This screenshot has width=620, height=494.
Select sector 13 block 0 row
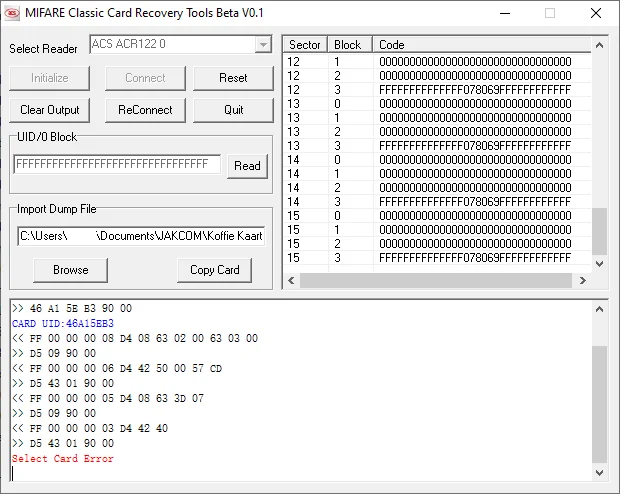point(437,104)
